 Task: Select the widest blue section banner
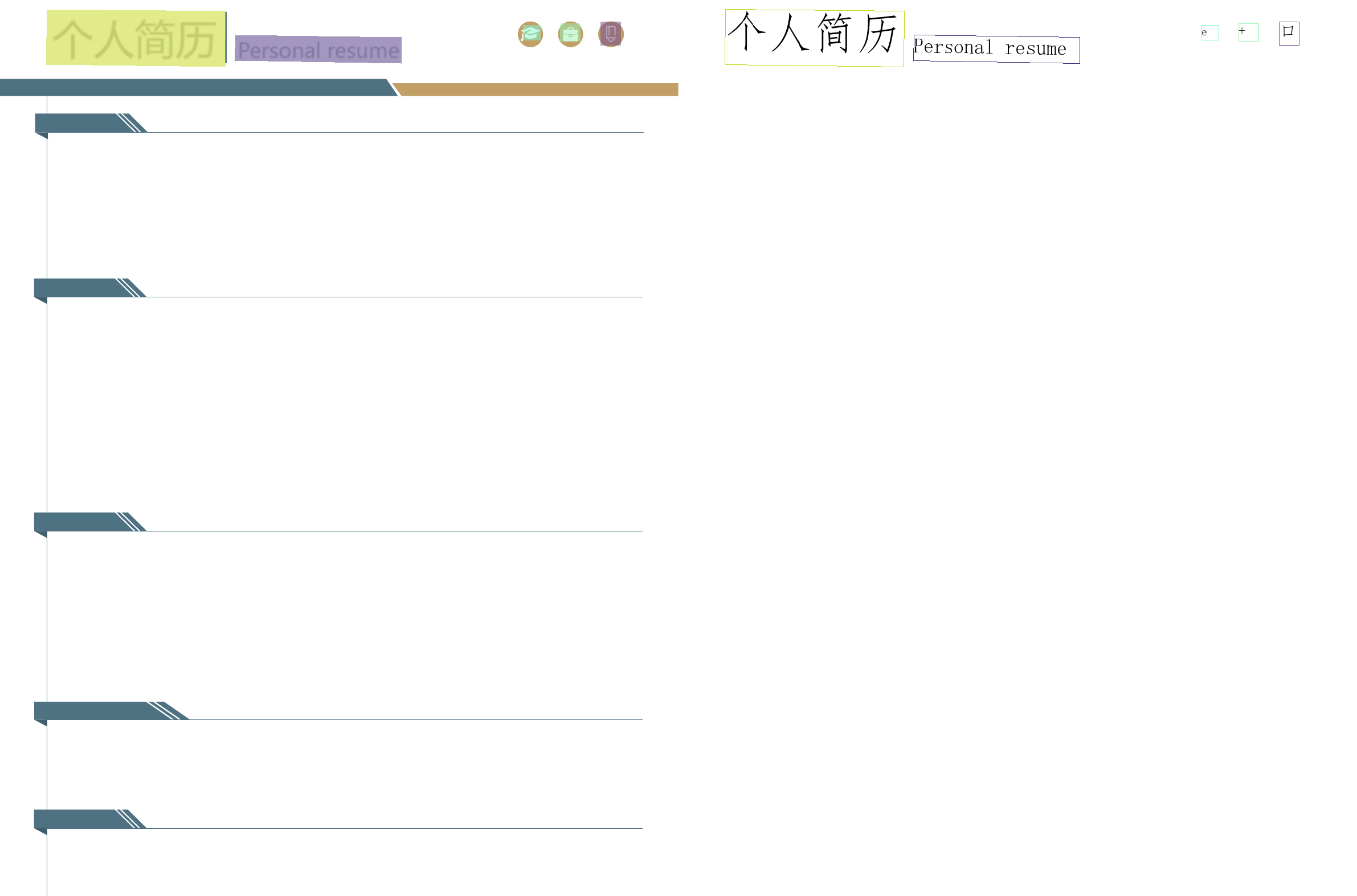[x=91, y=710]
